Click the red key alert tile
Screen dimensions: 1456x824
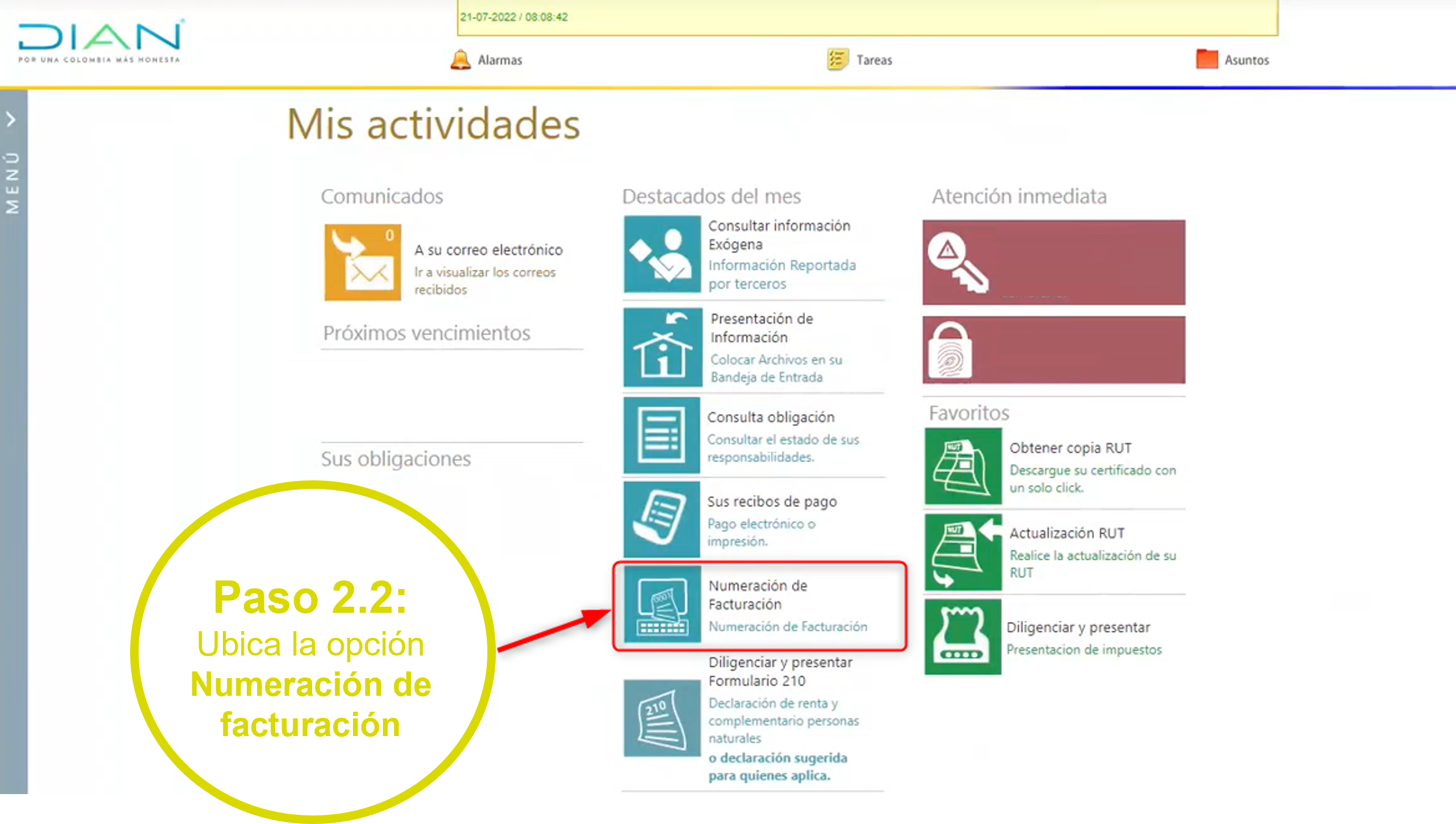(x=1054, y=262)
